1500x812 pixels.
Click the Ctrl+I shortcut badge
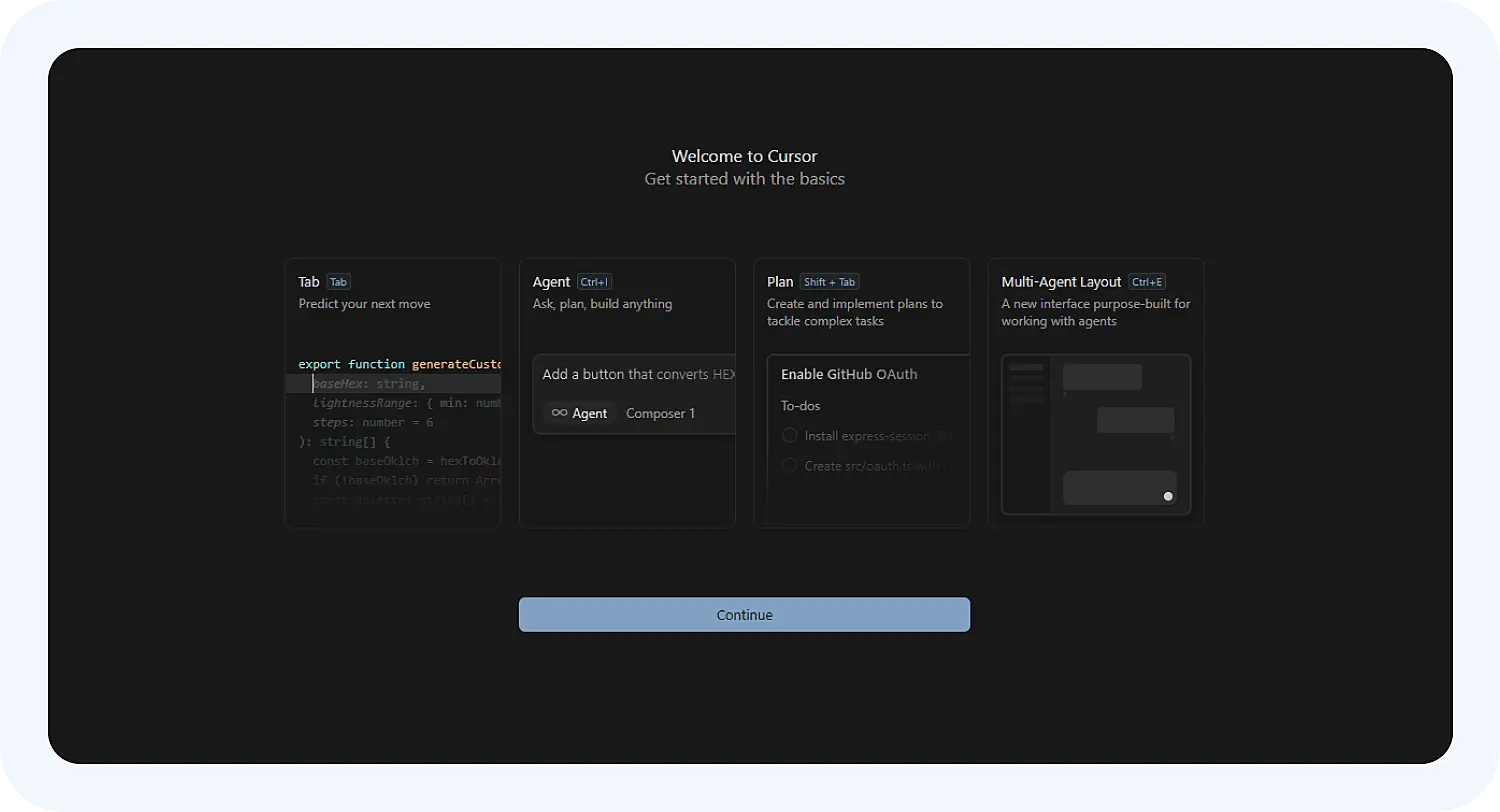594,282
